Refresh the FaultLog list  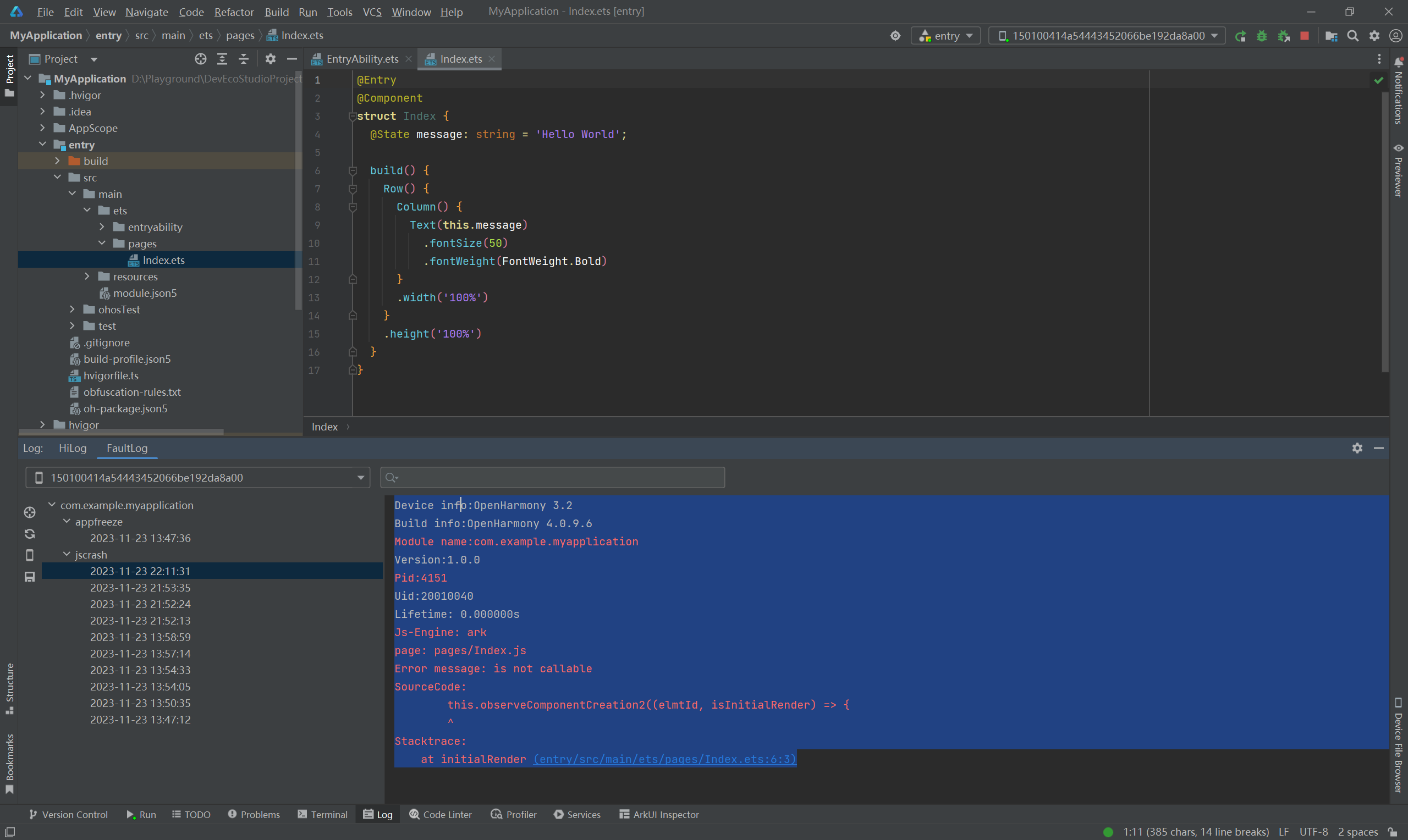pos(30,534)
